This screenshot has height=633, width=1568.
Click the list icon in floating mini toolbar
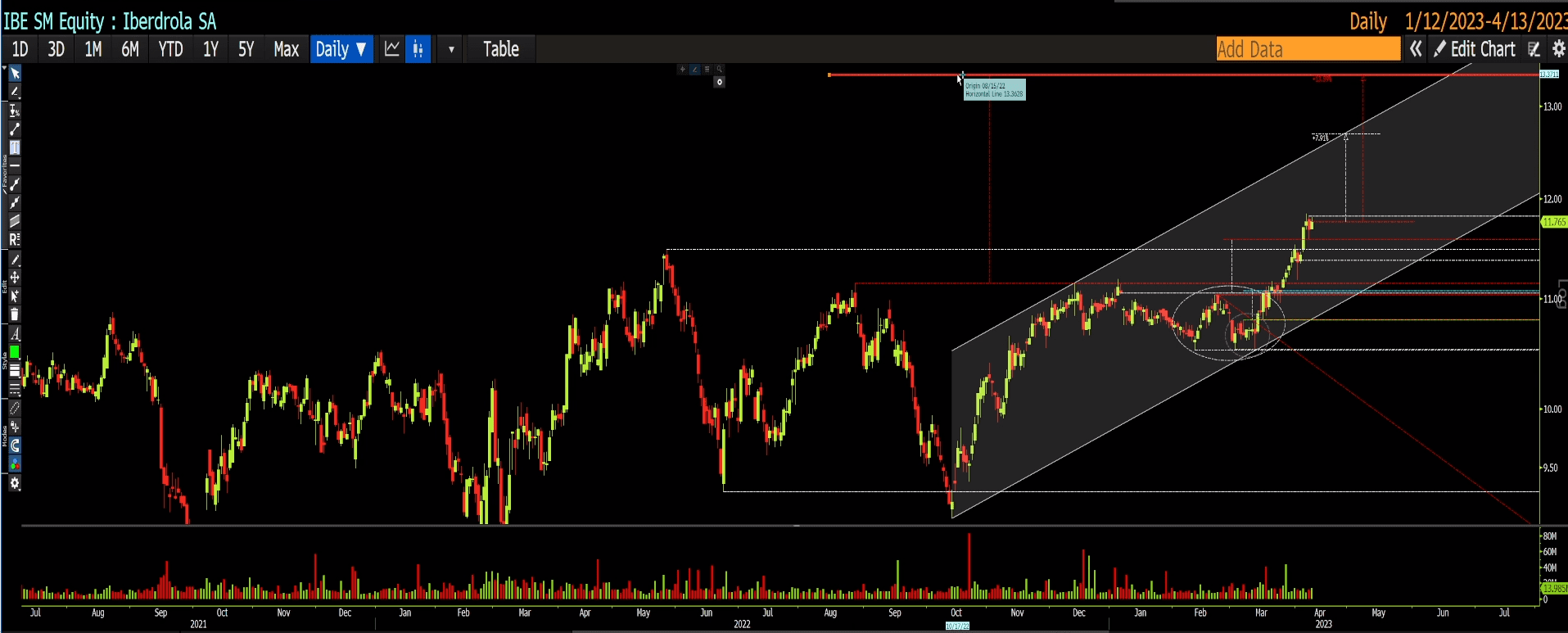pyautogui.click(x=707, y=70)
